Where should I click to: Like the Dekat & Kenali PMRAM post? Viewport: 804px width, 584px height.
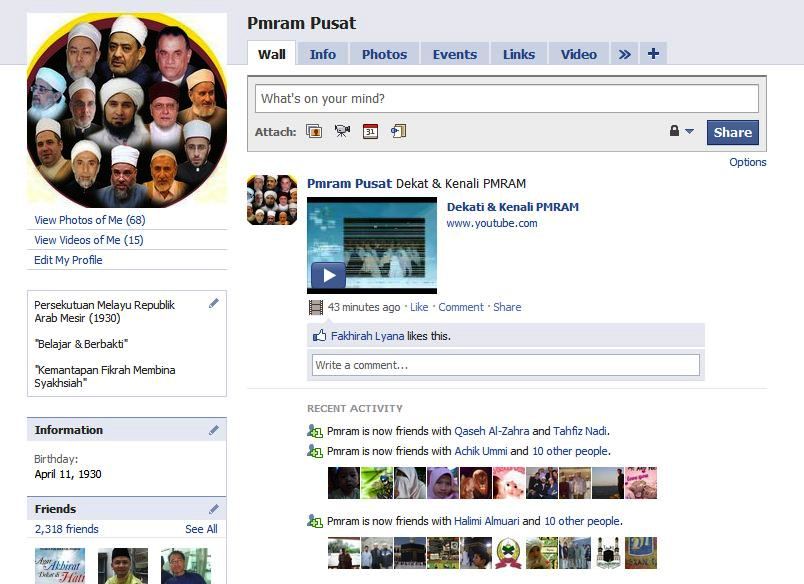(419, 307)
